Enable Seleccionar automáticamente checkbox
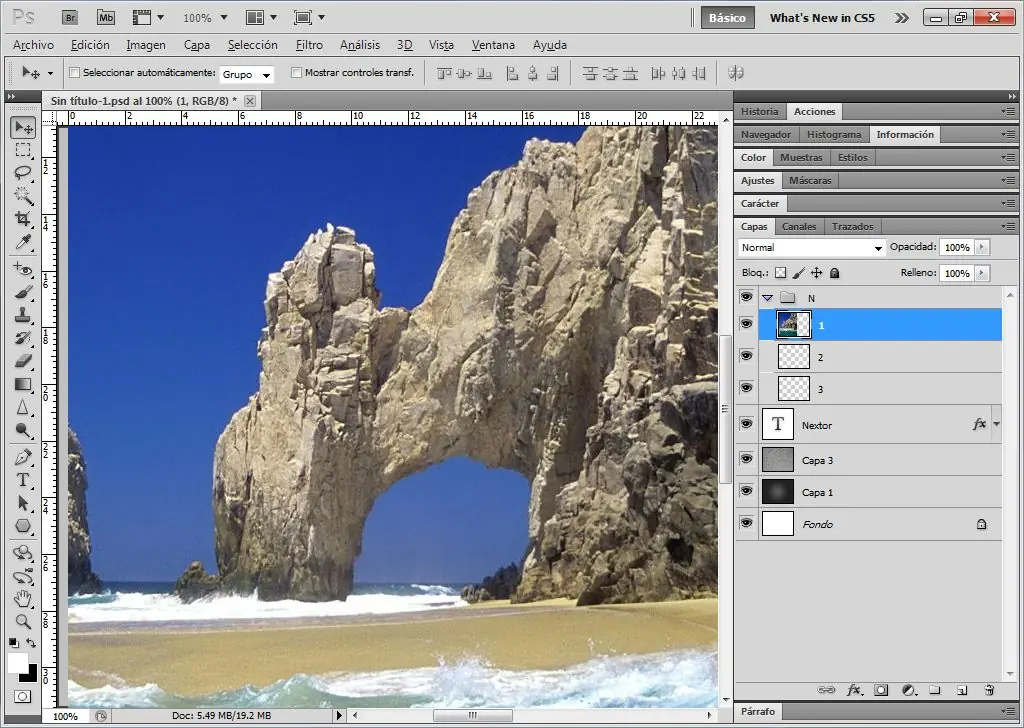This screenshot has width=1024, height=728. [x=74, y=73]
